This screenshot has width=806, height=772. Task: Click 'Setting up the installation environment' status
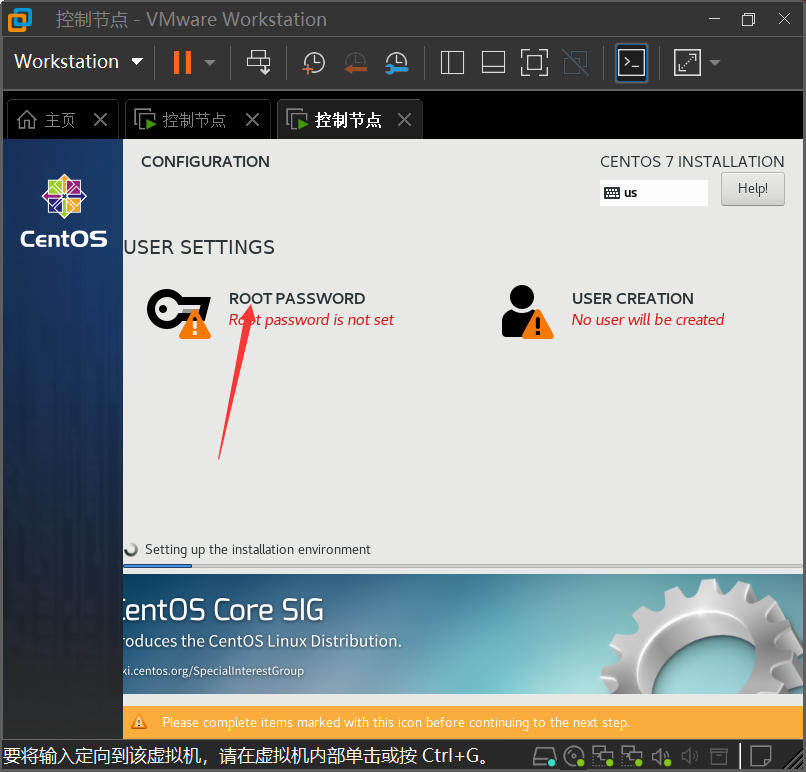[x=258, y=549]
